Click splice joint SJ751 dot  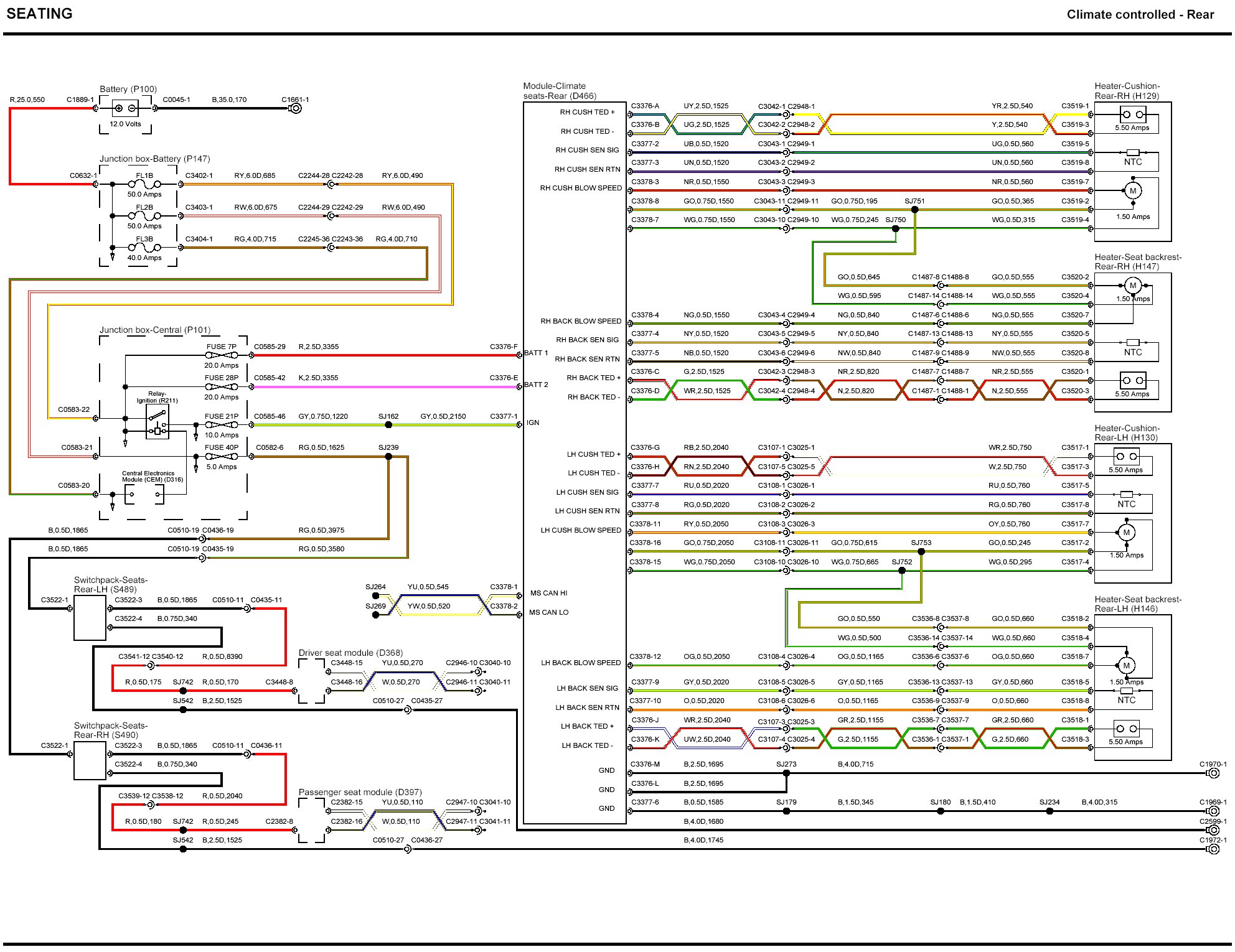click(x=914, y=210)
